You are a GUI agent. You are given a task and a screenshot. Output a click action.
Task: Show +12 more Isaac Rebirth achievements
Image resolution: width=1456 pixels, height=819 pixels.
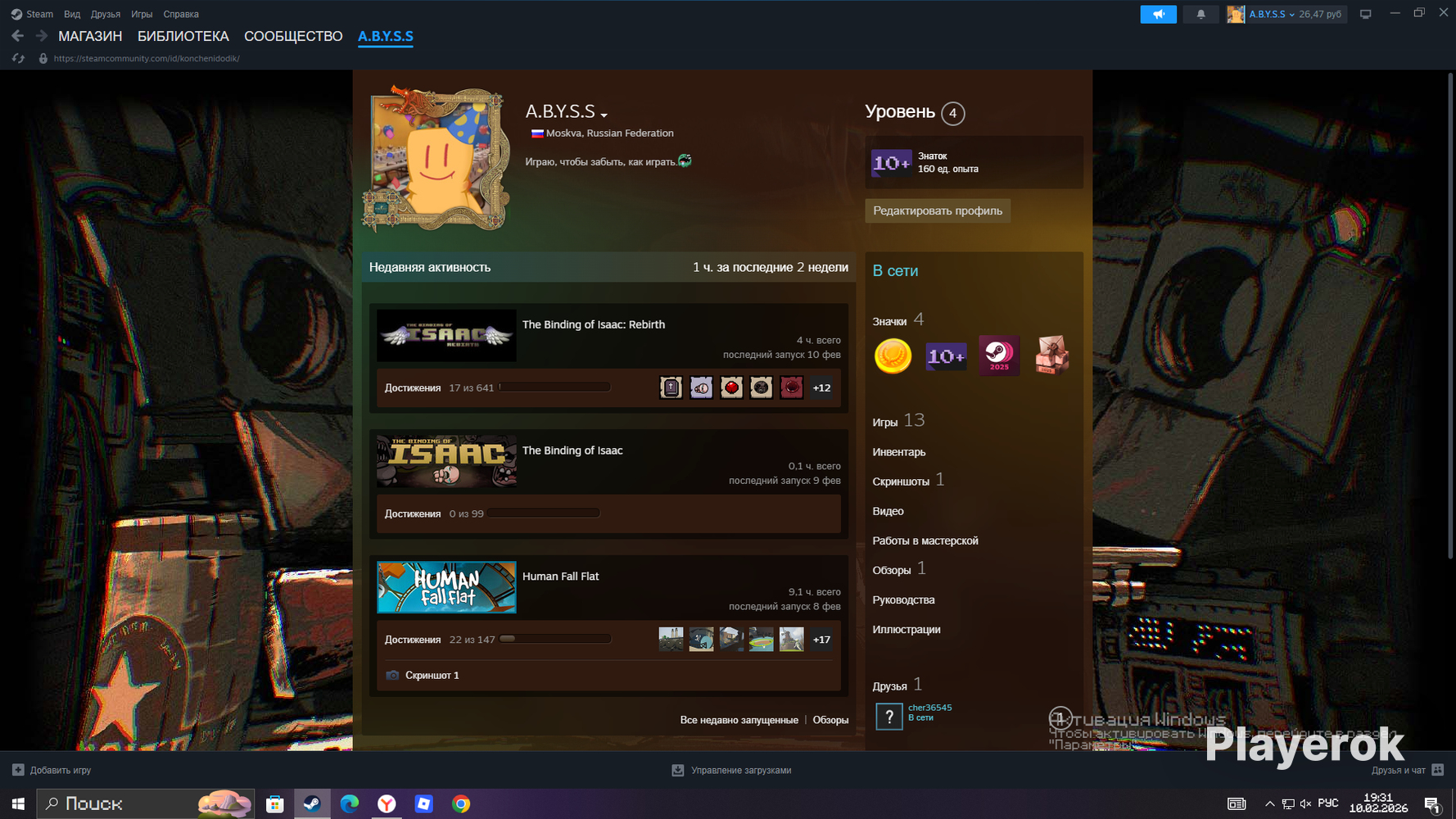coord(821,387)
